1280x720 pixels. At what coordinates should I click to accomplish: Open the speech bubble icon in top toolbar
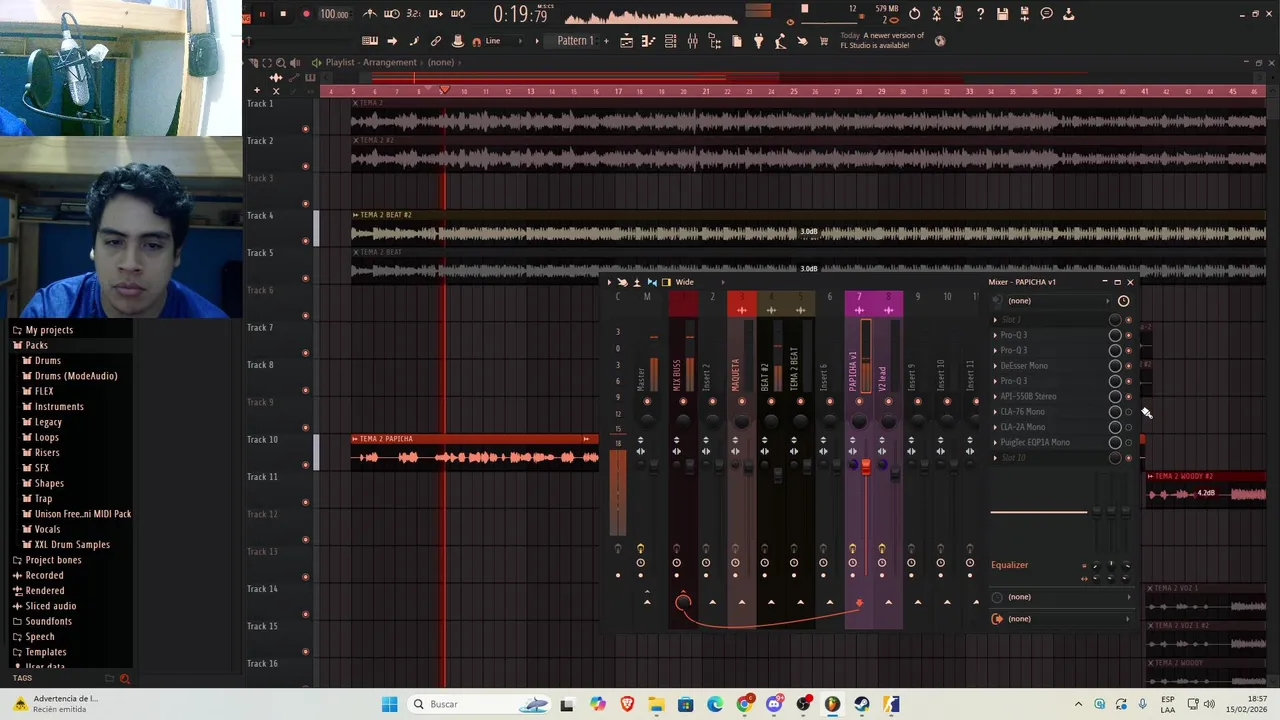click(x=1047, y=14)
